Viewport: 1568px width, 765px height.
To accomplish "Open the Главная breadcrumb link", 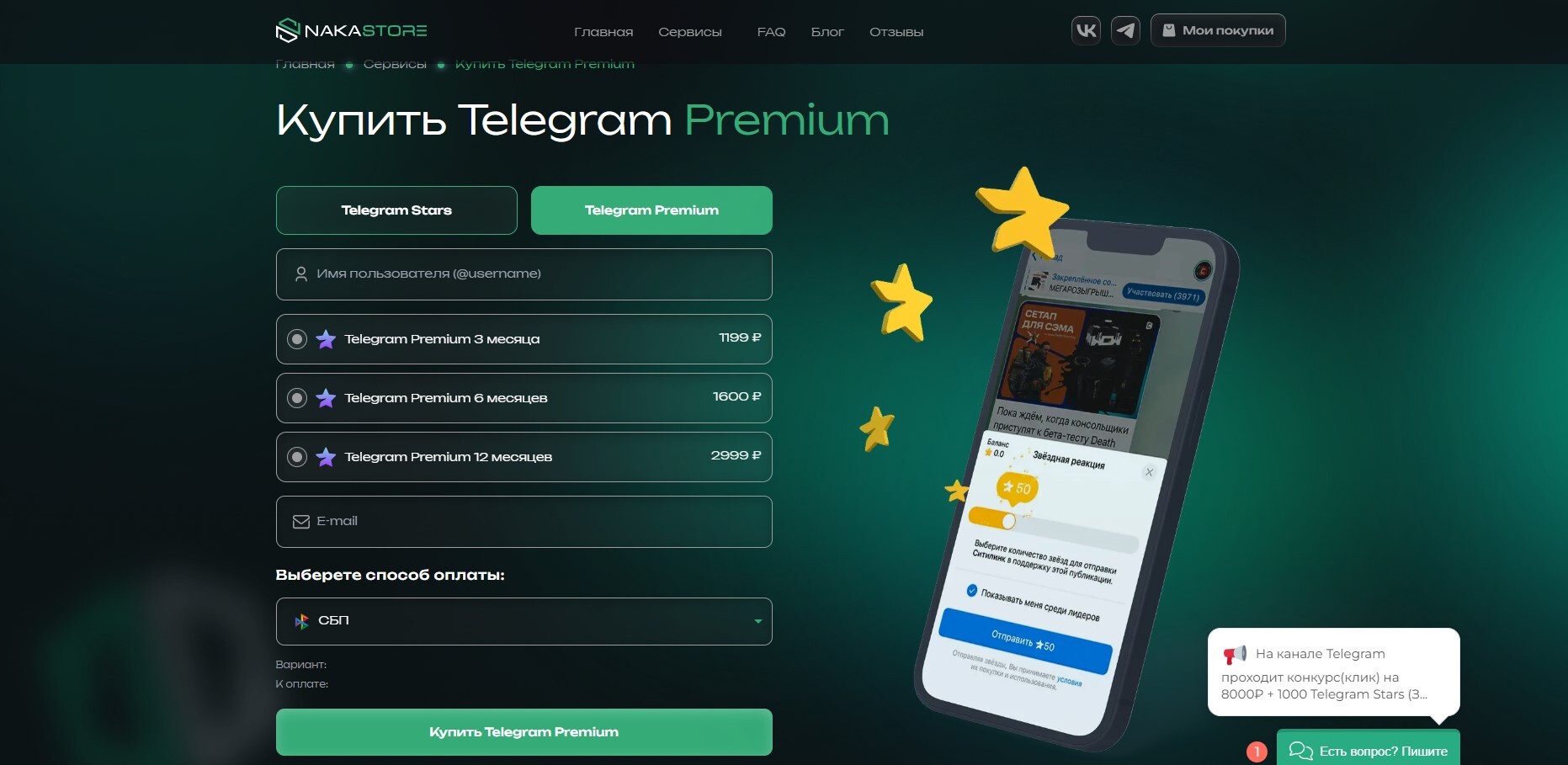I will pos(305,64).
